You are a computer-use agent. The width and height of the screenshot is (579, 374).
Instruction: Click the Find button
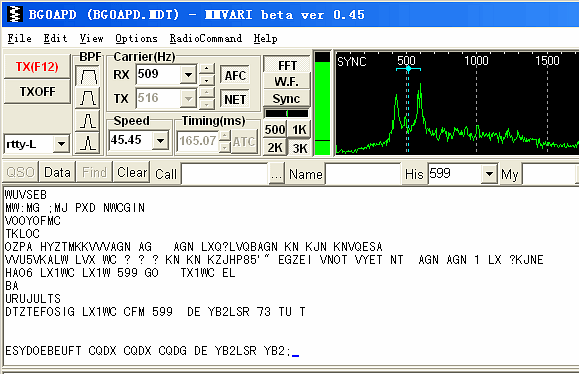pos(94,172)
